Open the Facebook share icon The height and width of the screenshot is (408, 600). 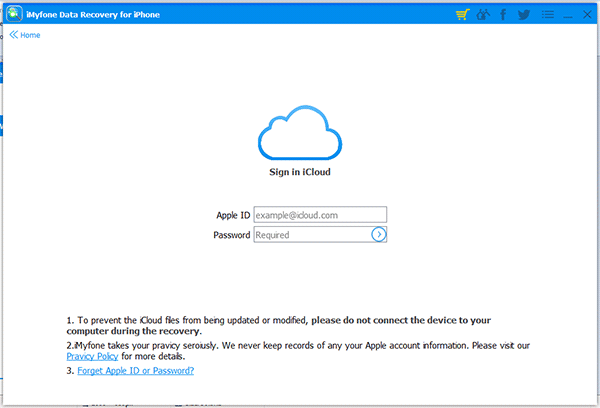pos(503,15)
